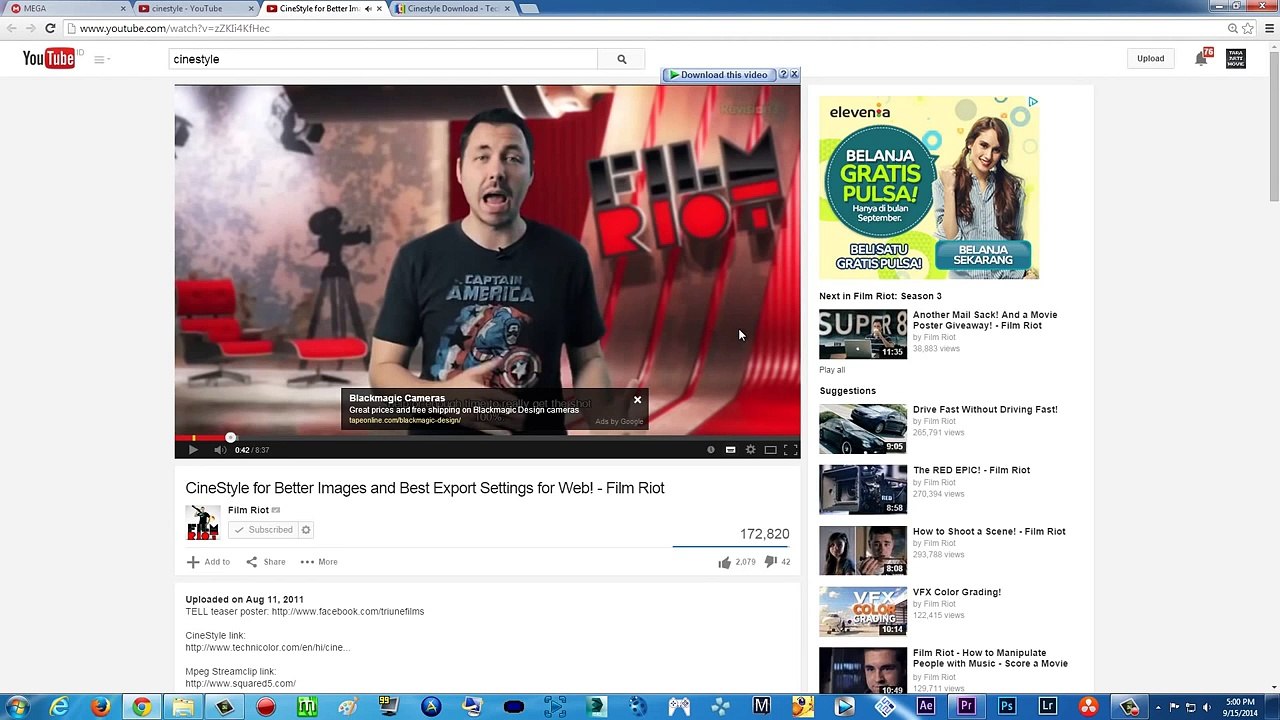Screen dimensions: 1280x720
Task: Open the account avatar menu
Action: pyautogui.click(x=1236, y=59)
